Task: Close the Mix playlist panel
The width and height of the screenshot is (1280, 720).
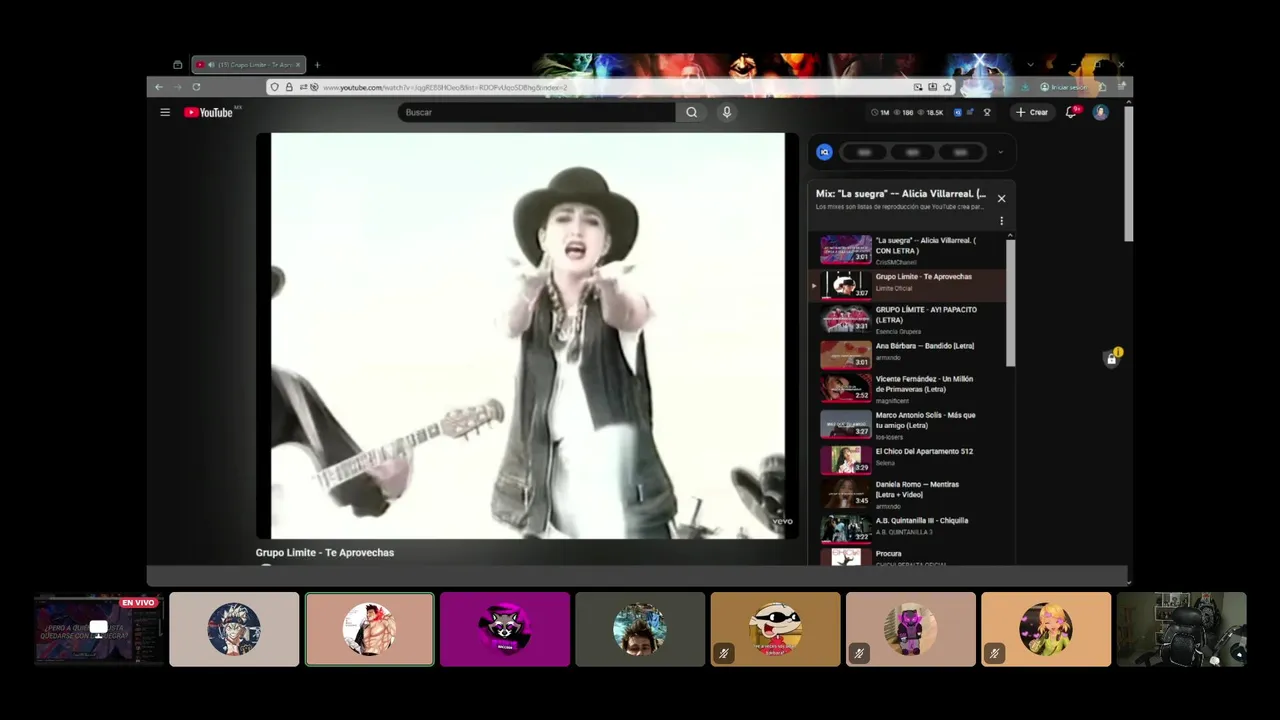Action: tap(1001, 198)
